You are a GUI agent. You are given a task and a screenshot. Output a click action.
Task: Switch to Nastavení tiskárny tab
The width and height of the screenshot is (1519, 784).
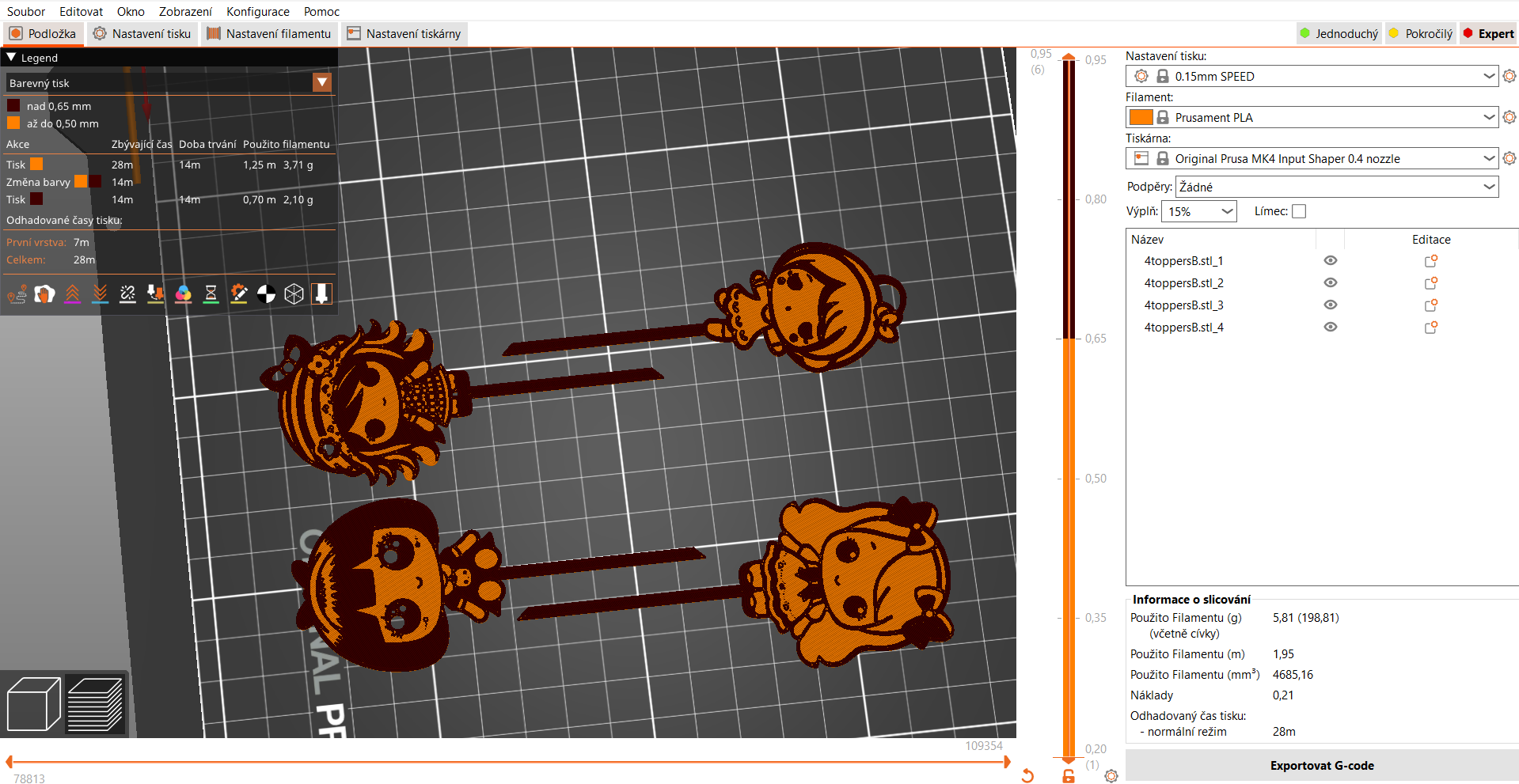[x=404, y=33]
